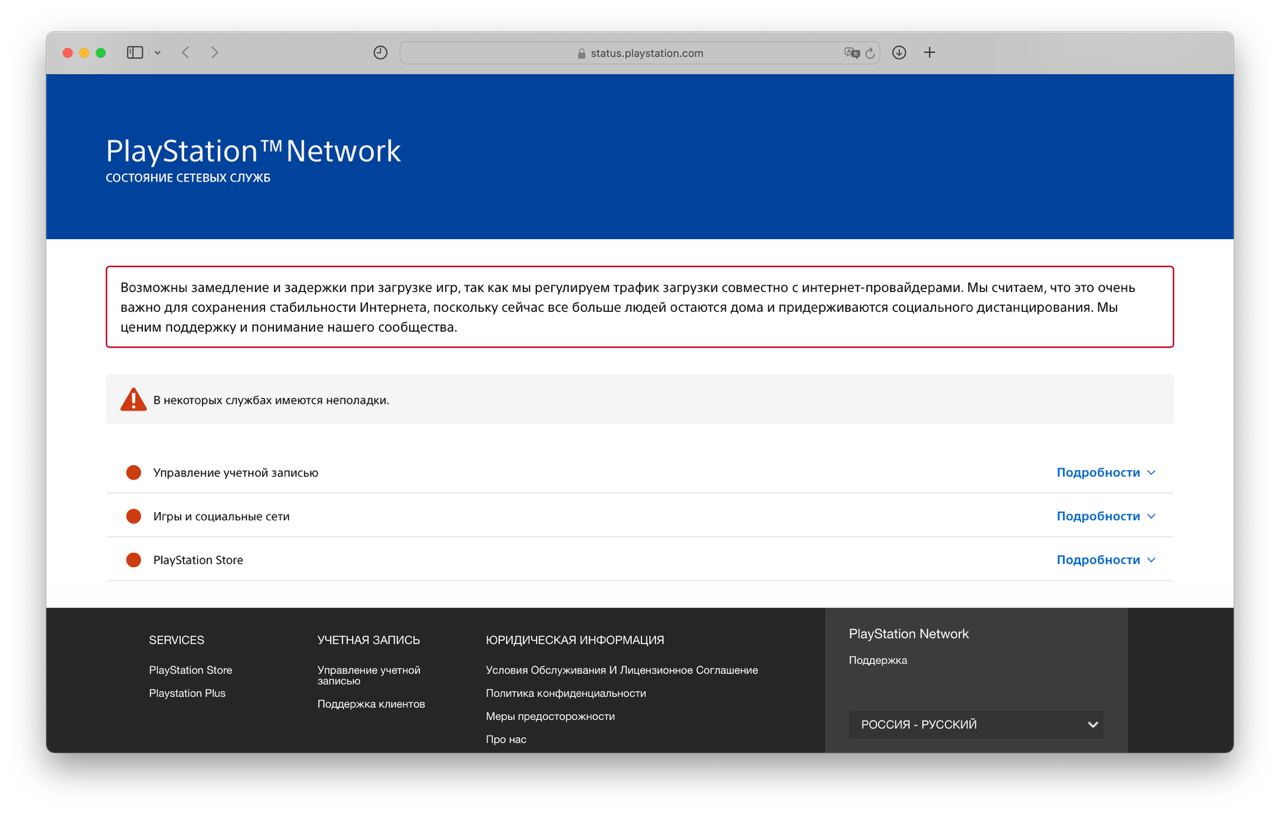Open Про нас footer link

click(x=506, y=739)
